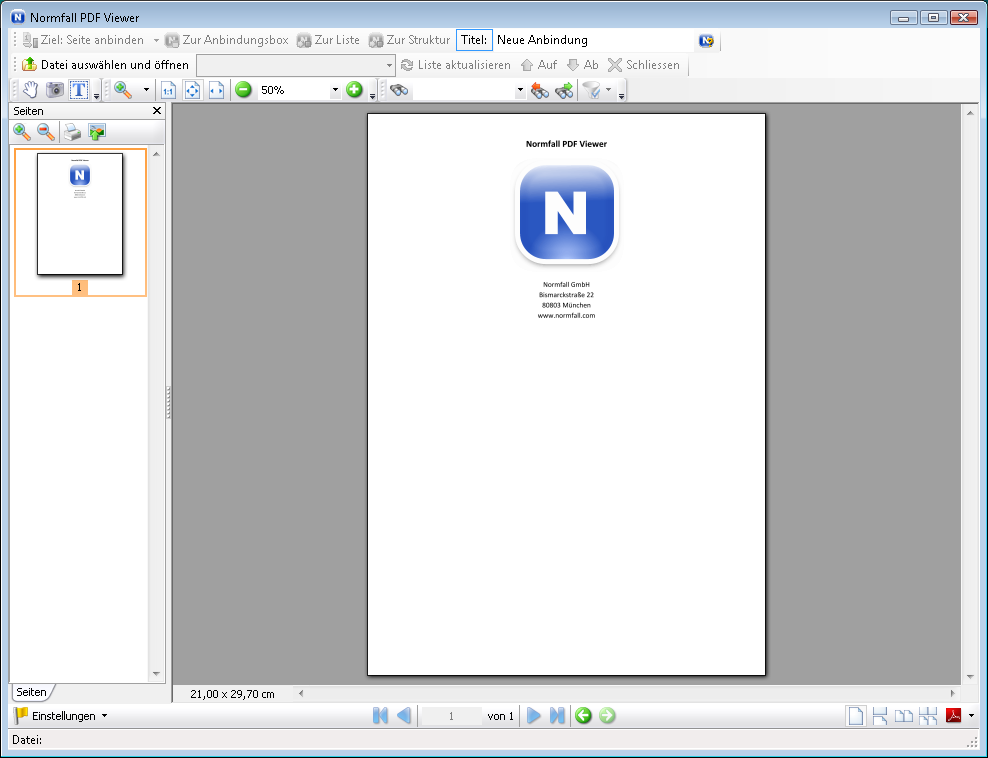Click the camera snapshot tool
988x758 pixels.
point(55,90)
